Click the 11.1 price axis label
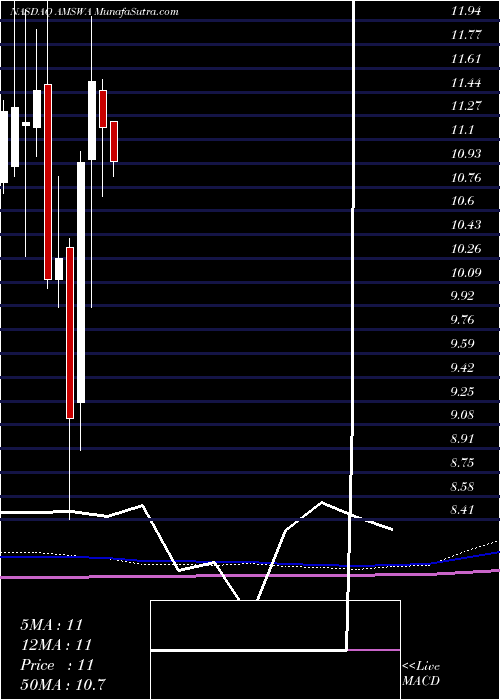Image resolution: width=500 pixels, height=700 pixels. point(462,130)
